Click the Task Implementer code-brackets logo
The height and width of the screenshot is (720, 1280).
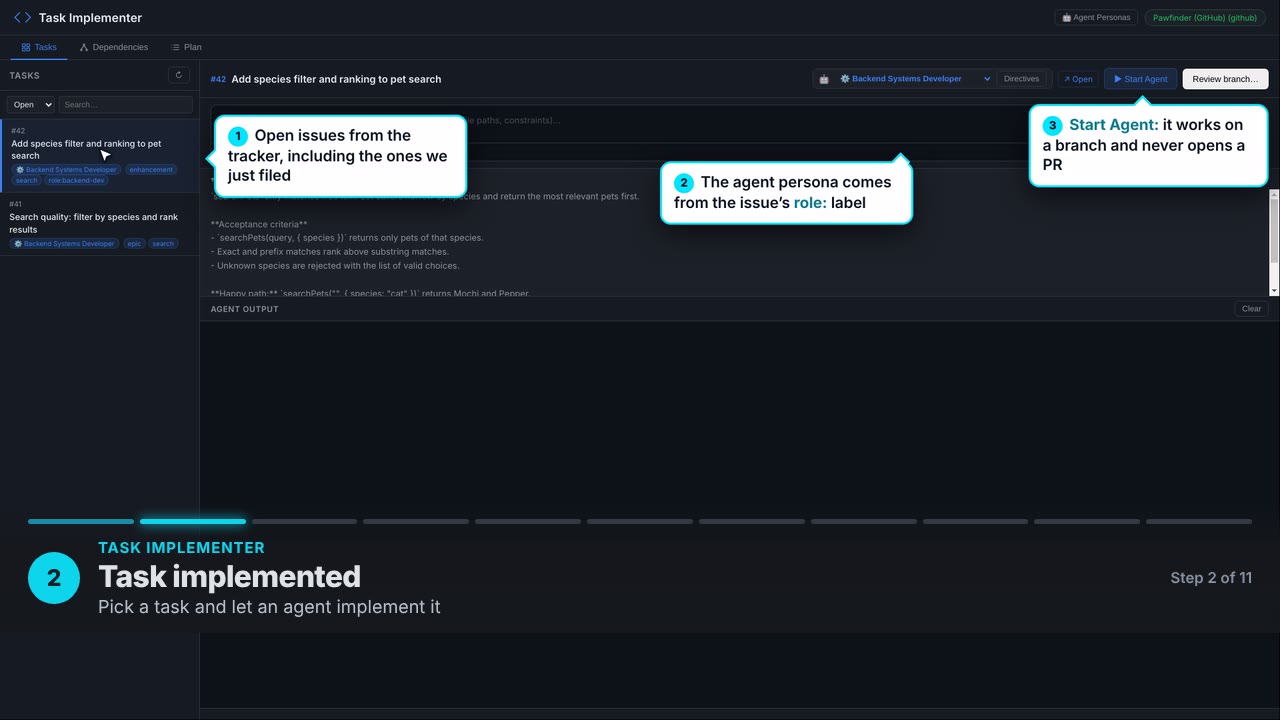point(22,18)
